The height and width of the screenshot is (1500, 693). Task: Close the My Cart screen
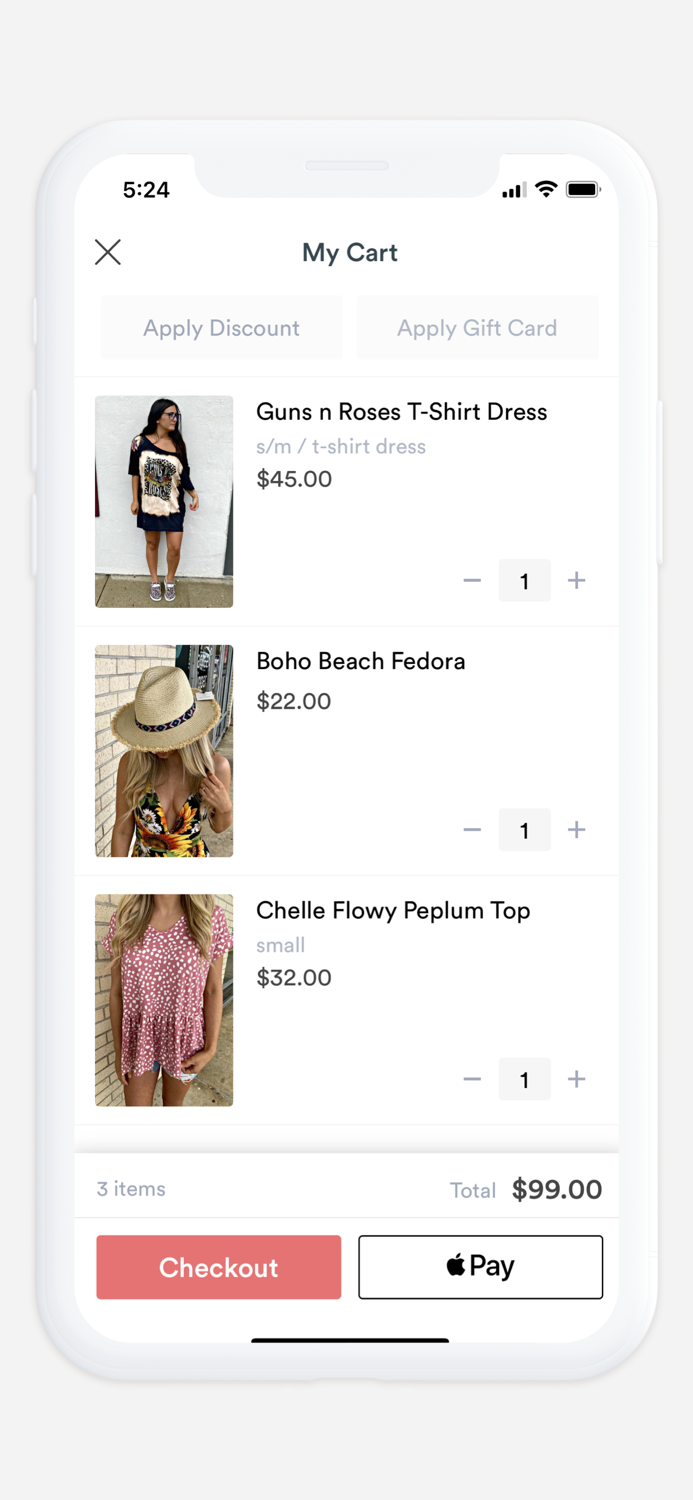coord(107,252)
